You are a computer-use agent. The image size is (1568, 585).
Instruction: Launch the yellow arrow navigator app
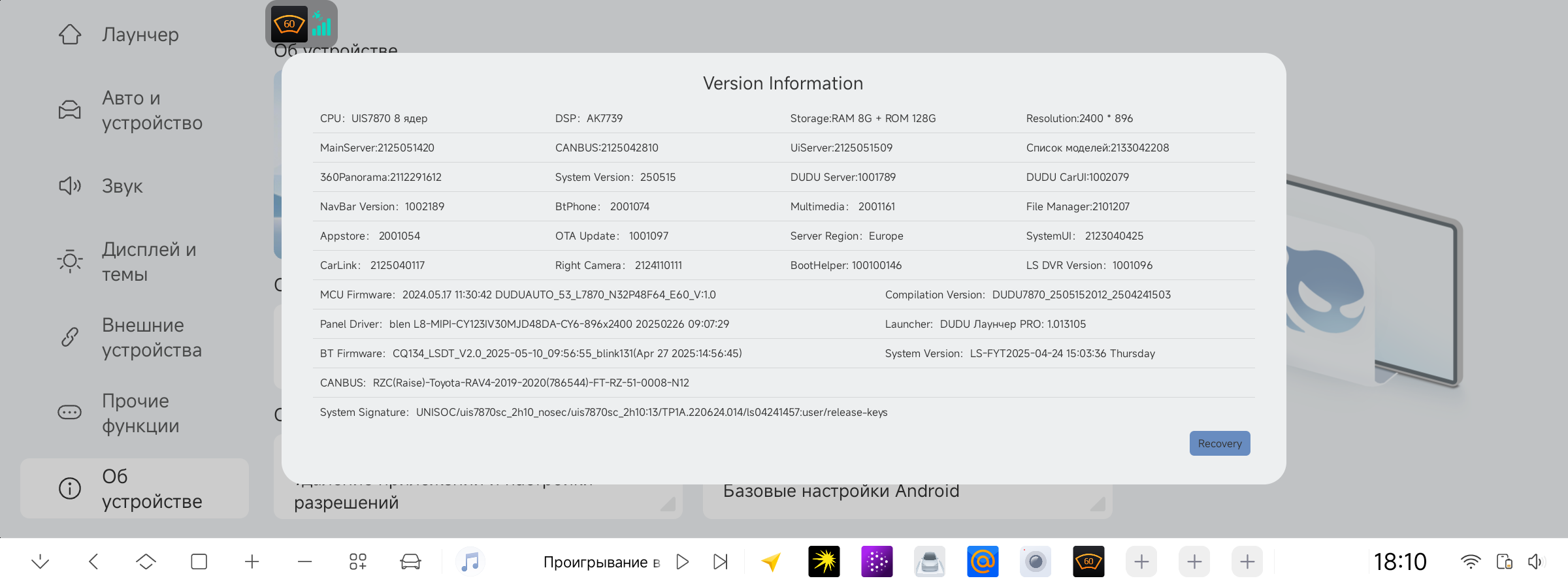pos(771,561)
